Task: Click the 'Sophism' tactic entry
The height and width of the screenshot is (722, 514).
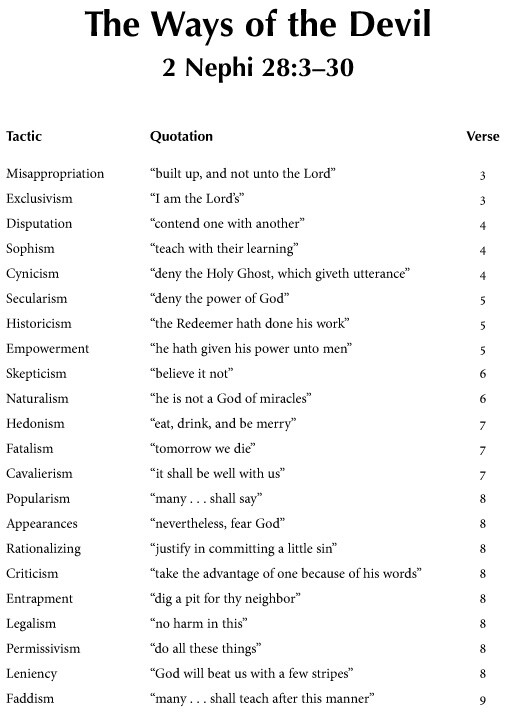Action: pyautogui.click(x=30, y=249)
